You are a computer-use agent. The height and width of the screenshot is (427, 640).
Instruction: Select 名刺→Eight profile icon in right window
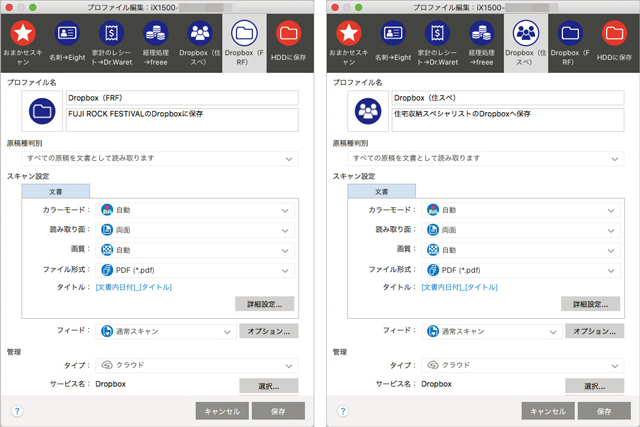[x=393, y=33]
